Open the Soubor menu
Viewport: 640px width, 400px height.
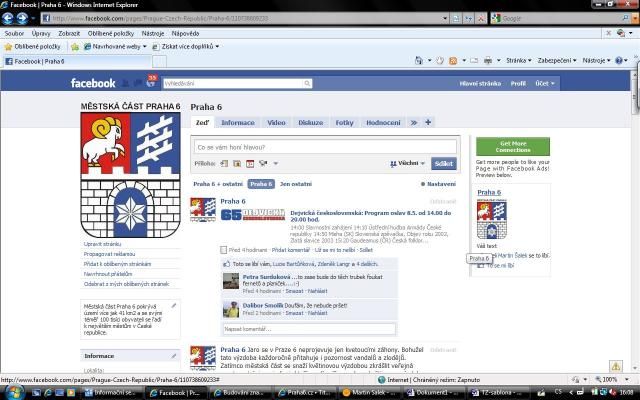coord(14,33)
